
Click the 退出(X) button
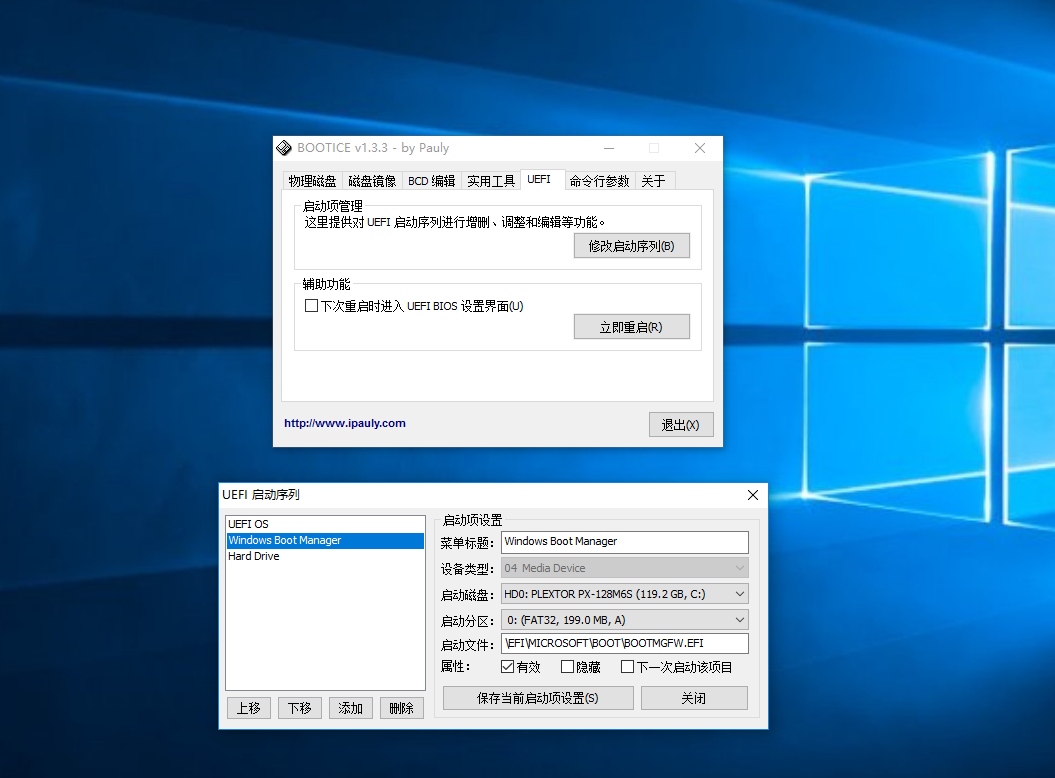(x=681, y=425)
